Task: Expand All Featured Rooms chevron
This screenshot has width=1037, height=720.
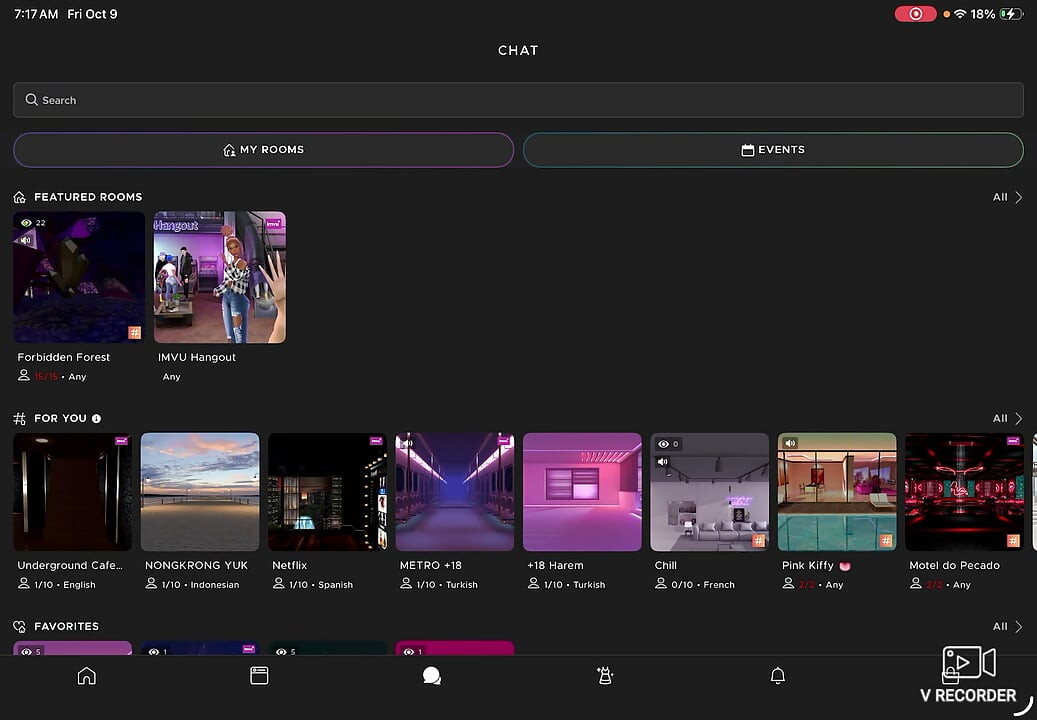Action: tap(1018, 197)
